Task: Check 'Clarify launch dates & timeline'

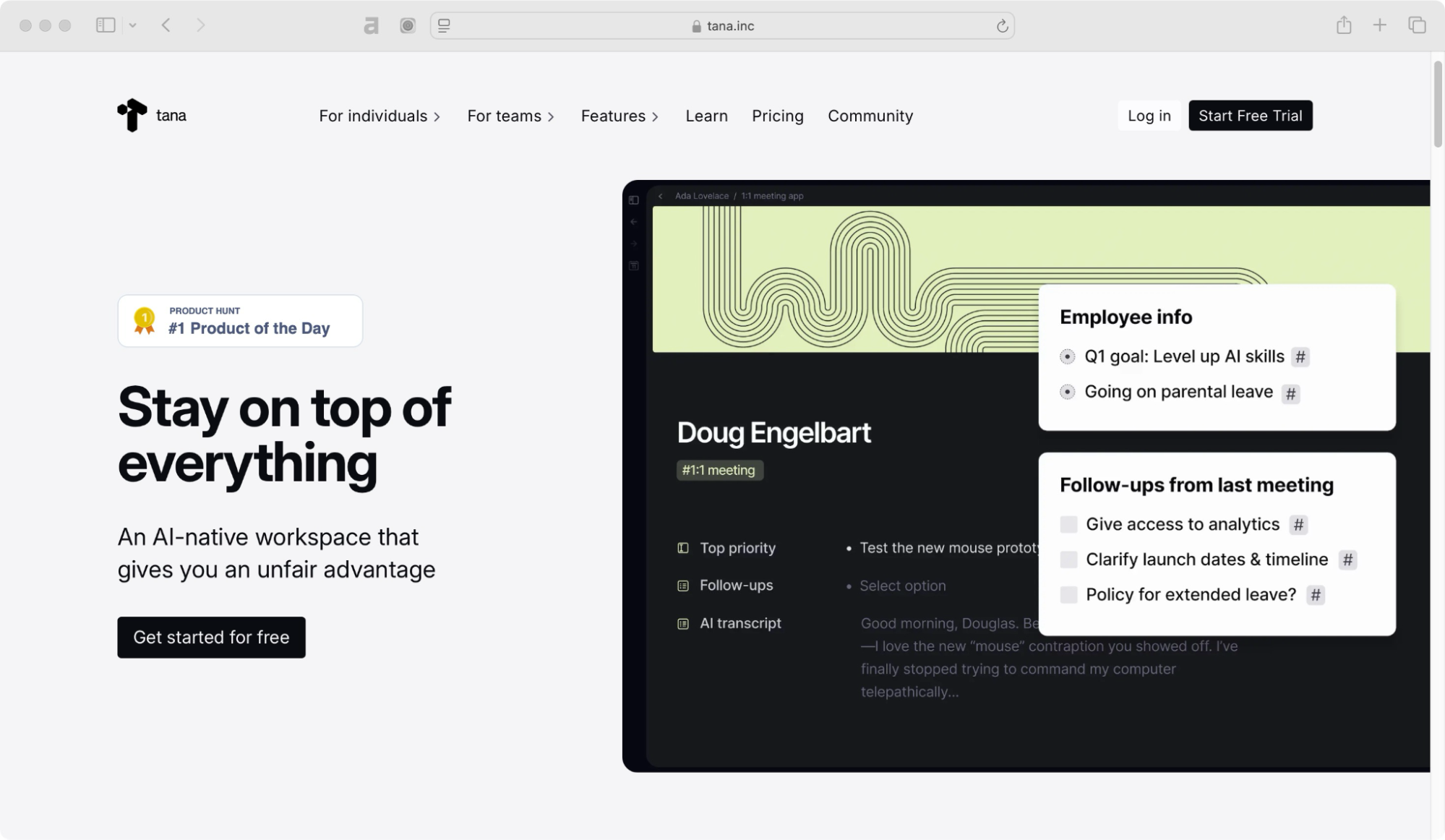Action: pyautogui.click(x=1068, y=559)
